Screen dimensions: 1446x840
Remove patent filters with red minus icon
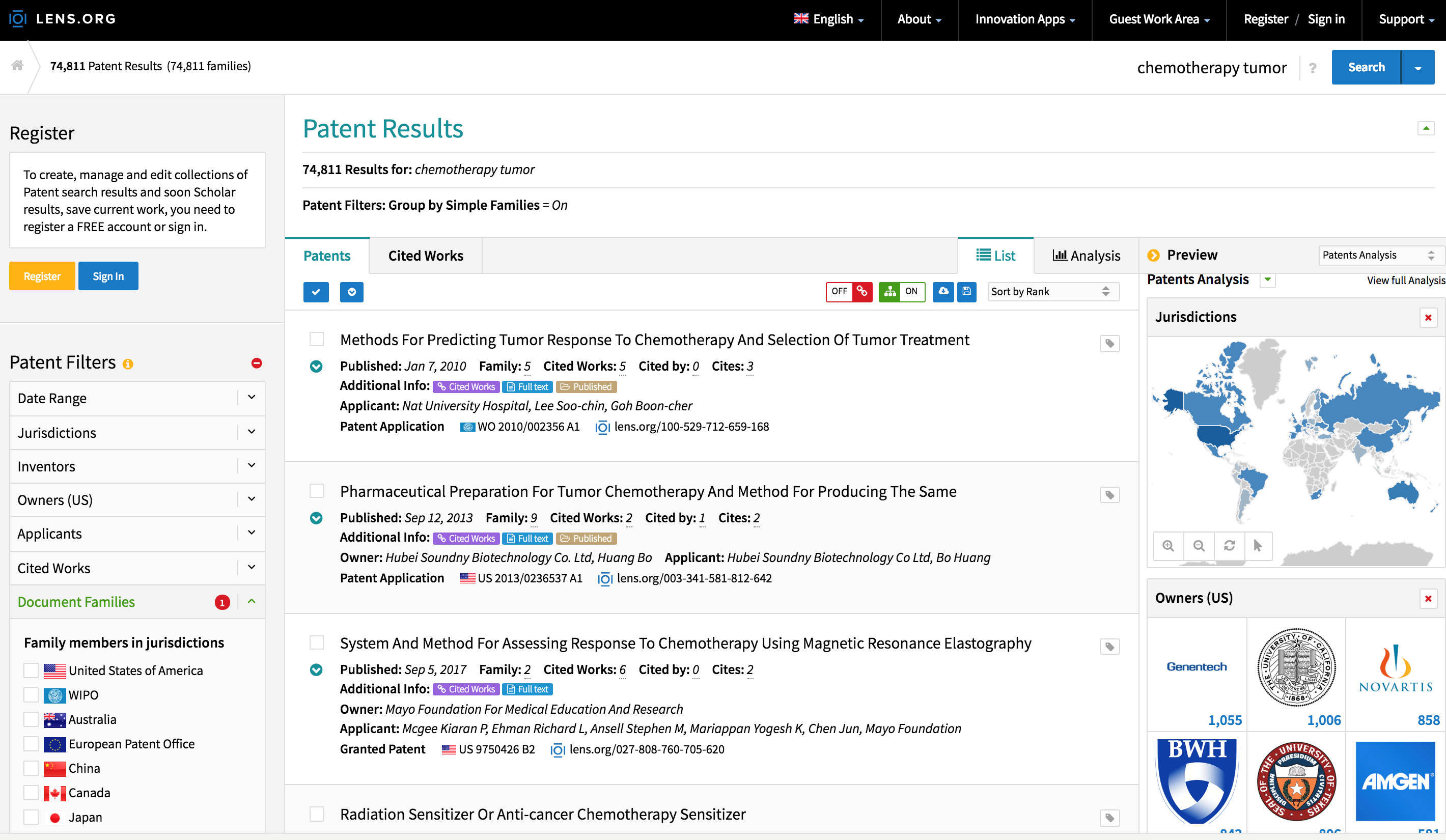tap(257, 362)
